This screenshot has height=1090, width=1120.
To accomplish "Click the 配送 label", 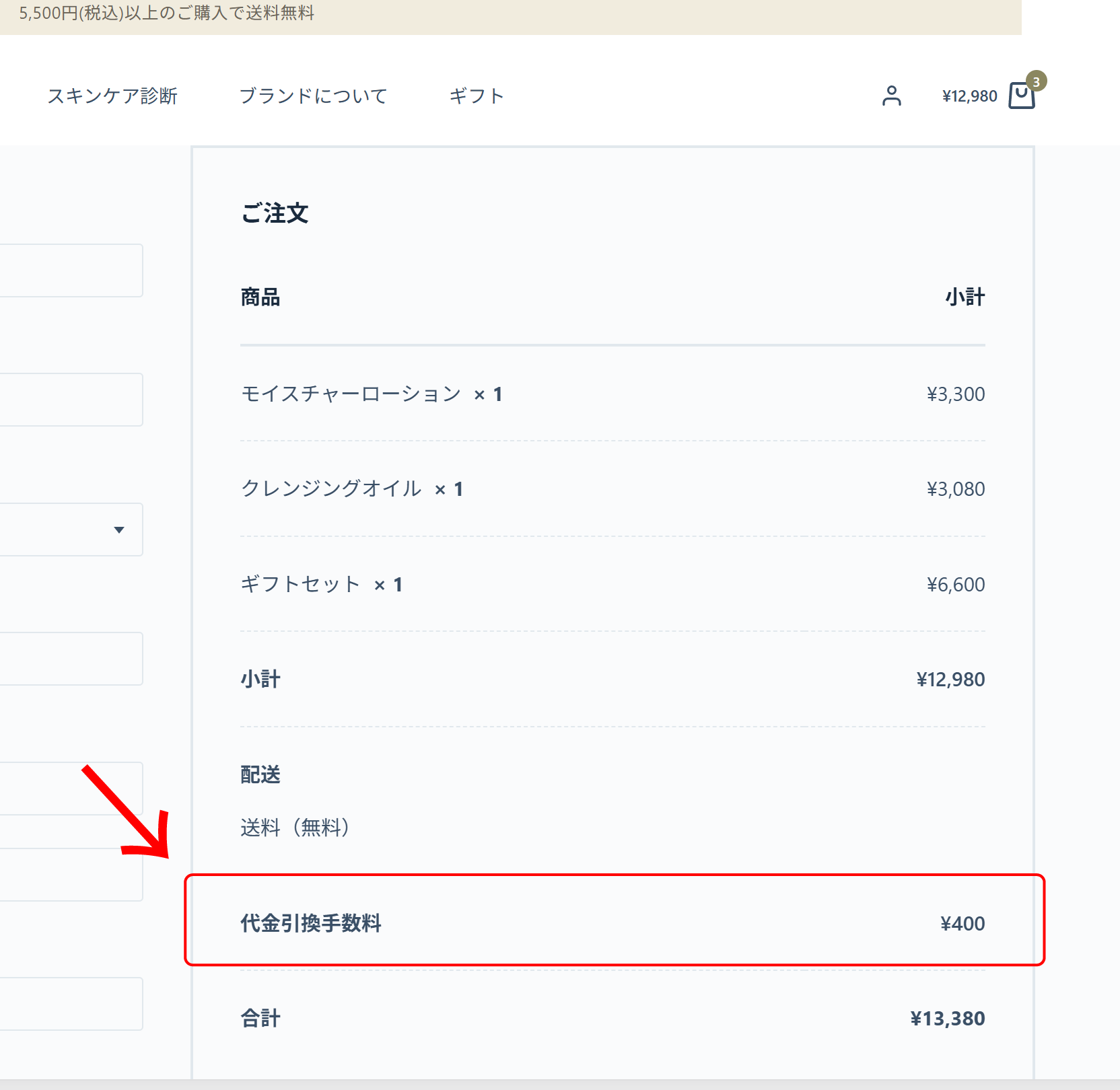I will (260, 775).
